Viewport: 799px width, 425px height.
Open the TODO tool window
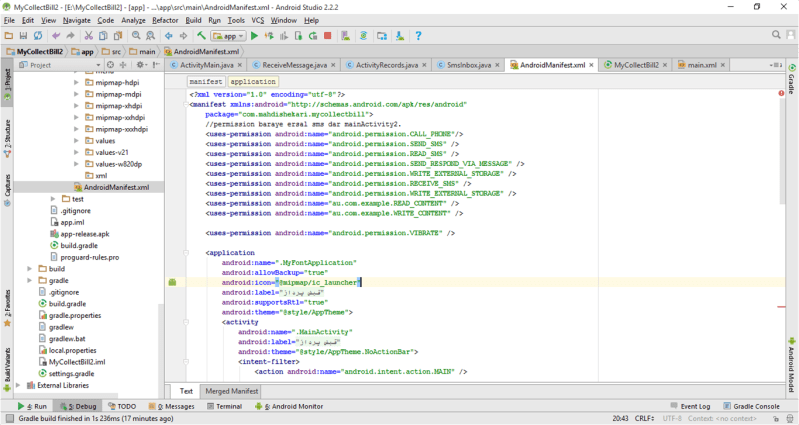pos(122,406)
